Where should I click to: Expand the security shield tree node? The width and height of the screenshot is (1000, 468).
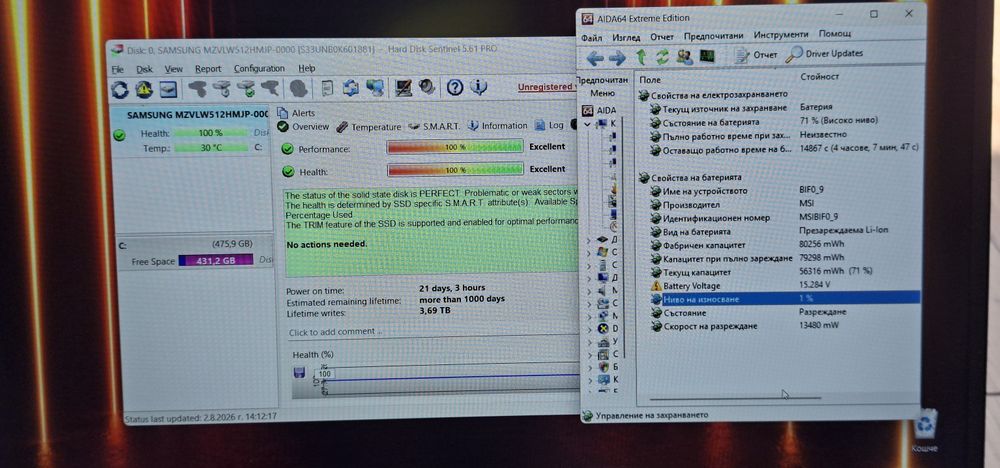click(589, 367)
